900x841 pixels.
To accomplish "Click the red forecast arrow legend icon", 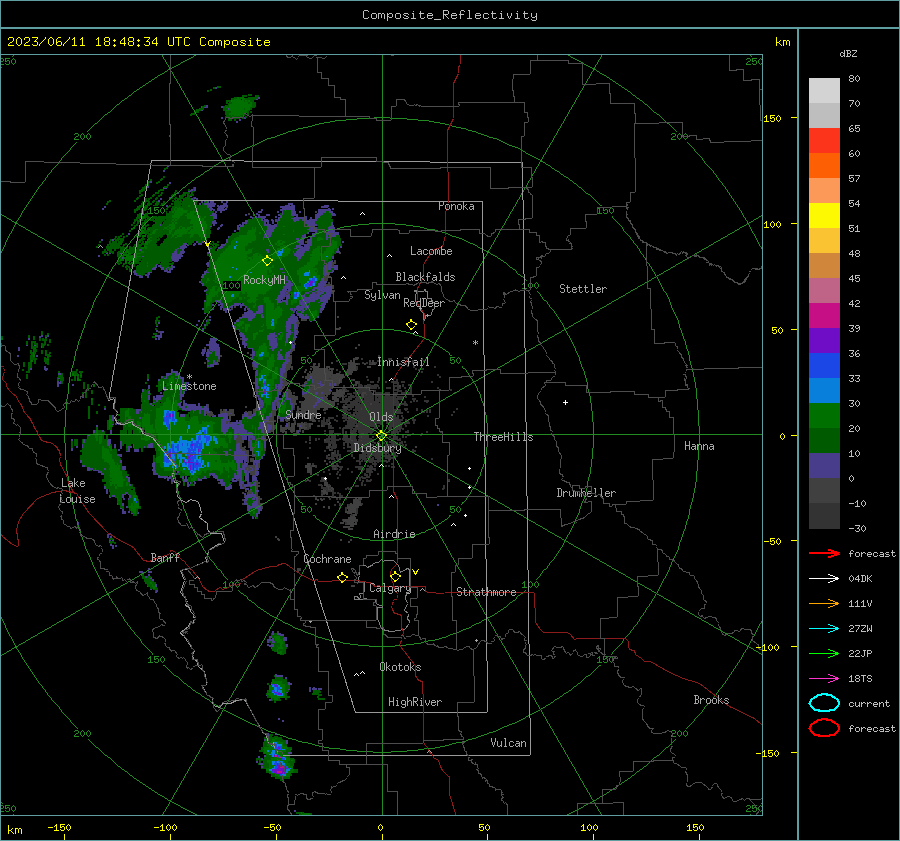I will (x=824, y=553).
